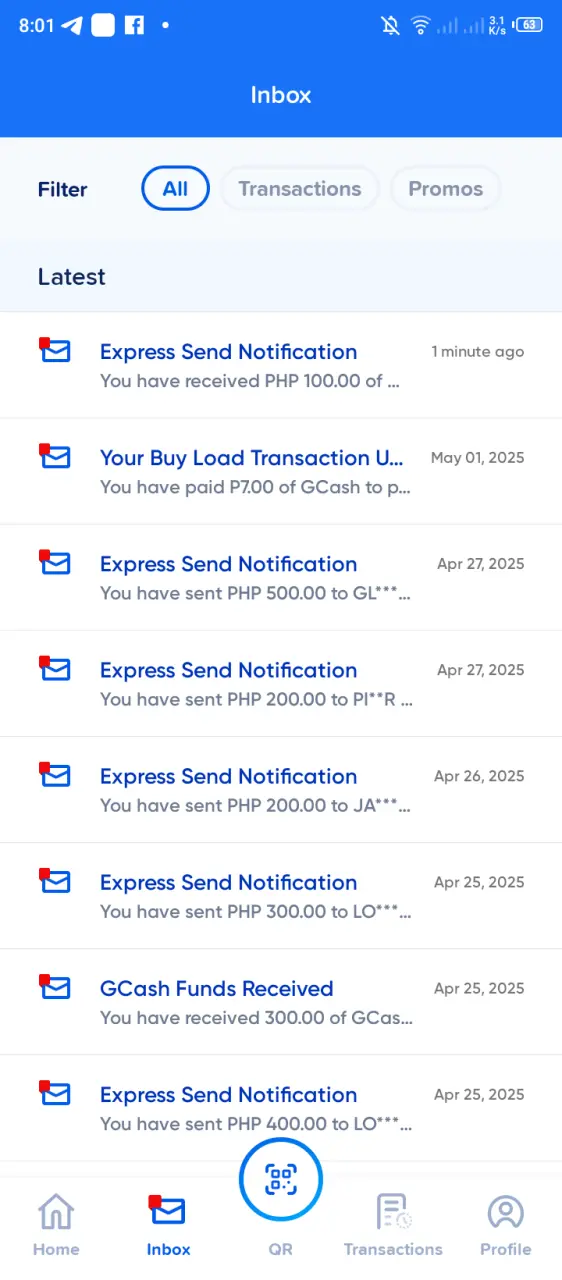Image resolution: width=562 pixels, height=1280 pixels.
Task: Go to Home in bottom navigation
Action: (x=56, y=1225)
